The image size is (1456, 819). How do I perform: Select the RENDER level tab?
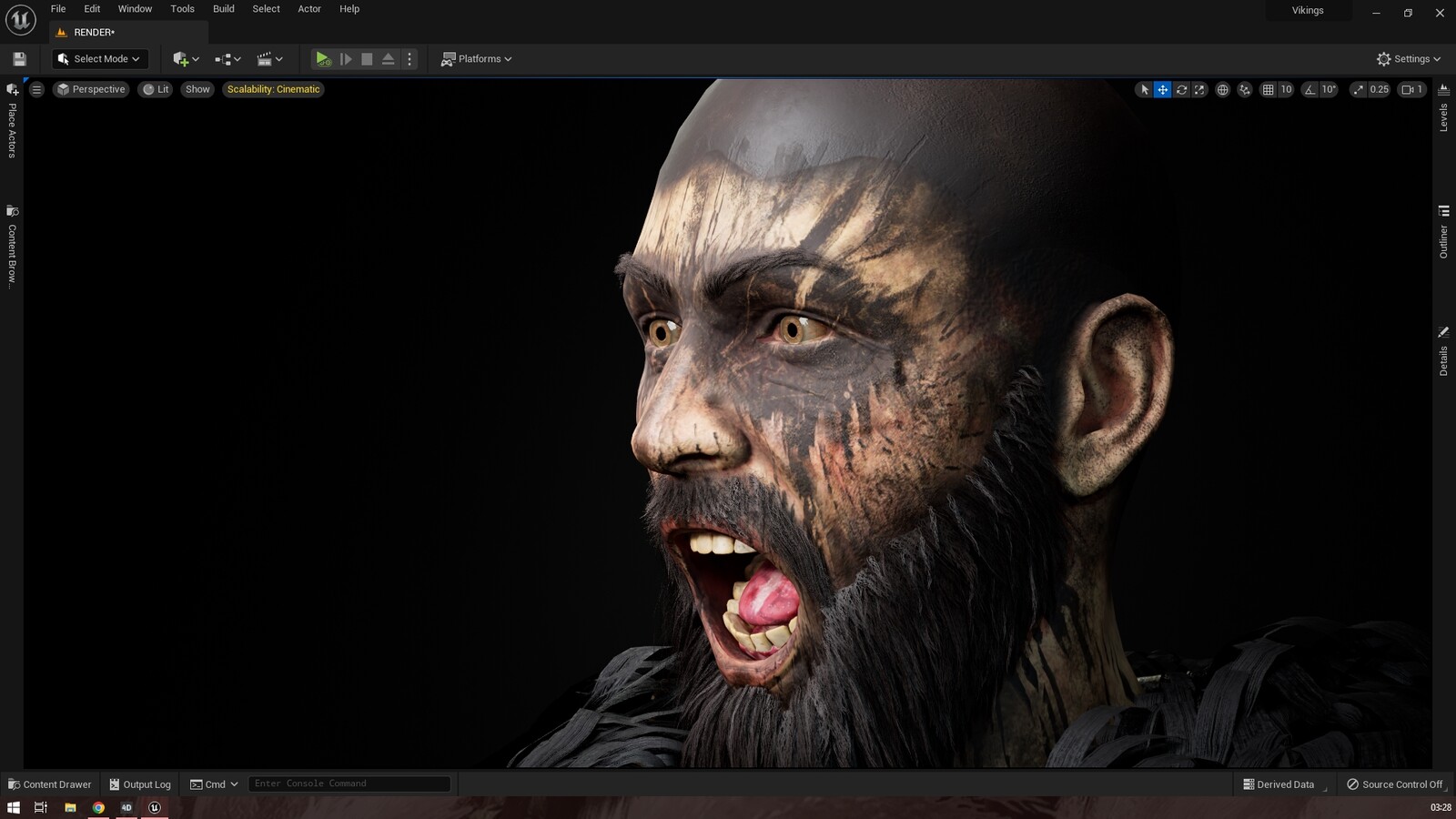pos(127,33)
